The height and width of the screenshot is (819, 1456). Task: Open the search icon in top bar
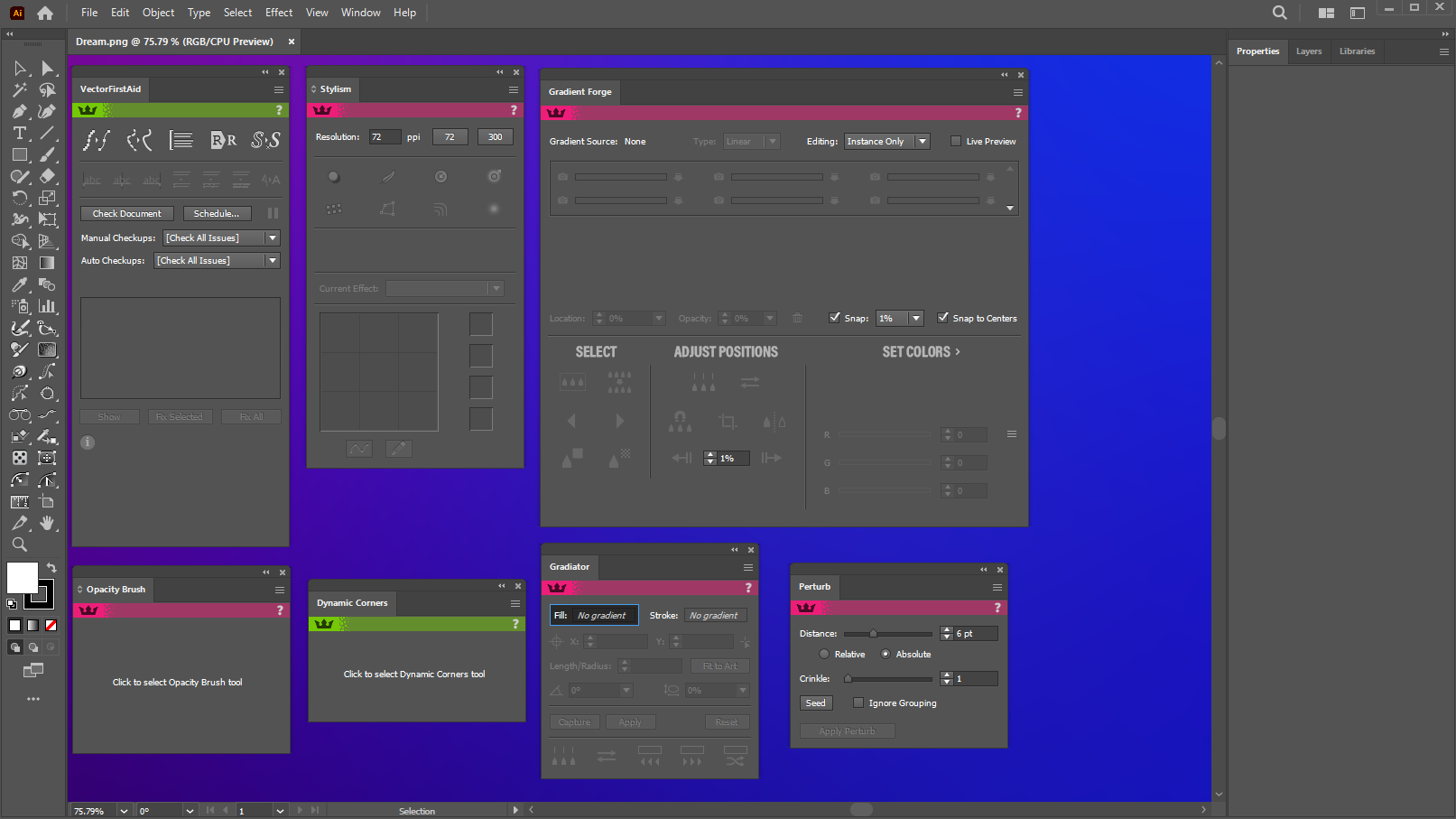[x=1280, y=13]
